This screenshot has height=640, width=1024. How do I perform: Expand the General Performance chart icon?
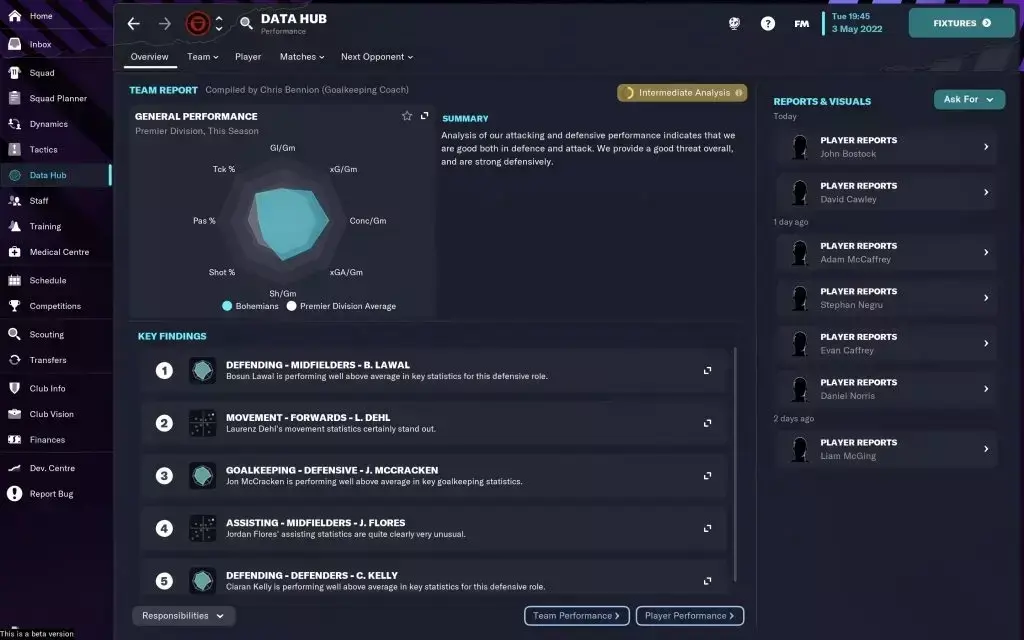click(x=424, y=116)
